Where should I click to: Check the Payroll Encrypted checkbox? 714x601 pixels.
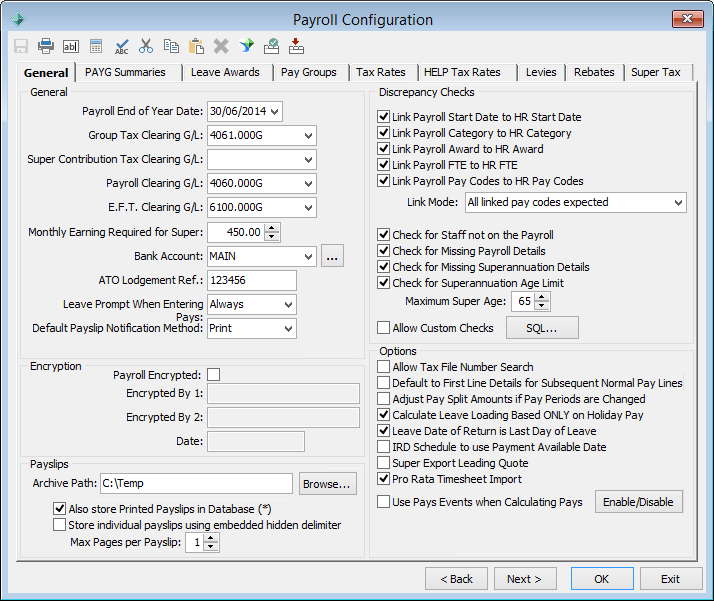pyautogui.click(x=214, y=375)
